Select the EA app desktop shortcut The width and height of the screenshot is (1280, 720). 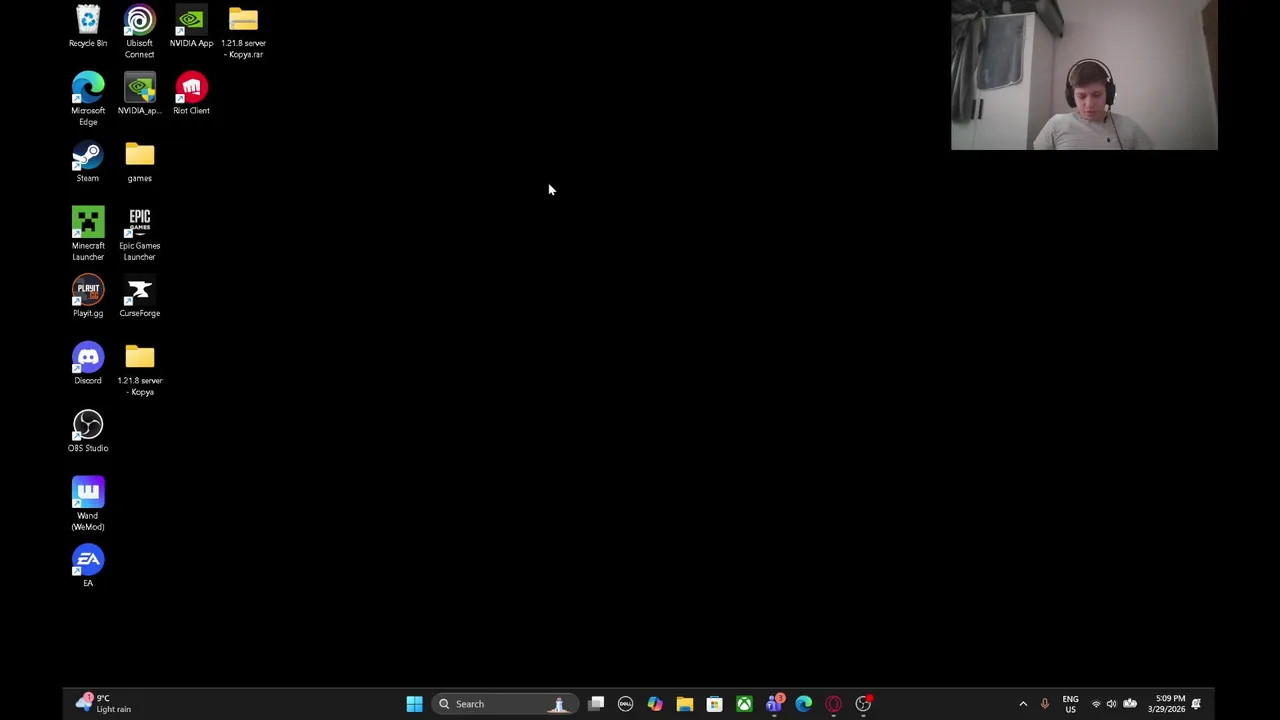88,566
